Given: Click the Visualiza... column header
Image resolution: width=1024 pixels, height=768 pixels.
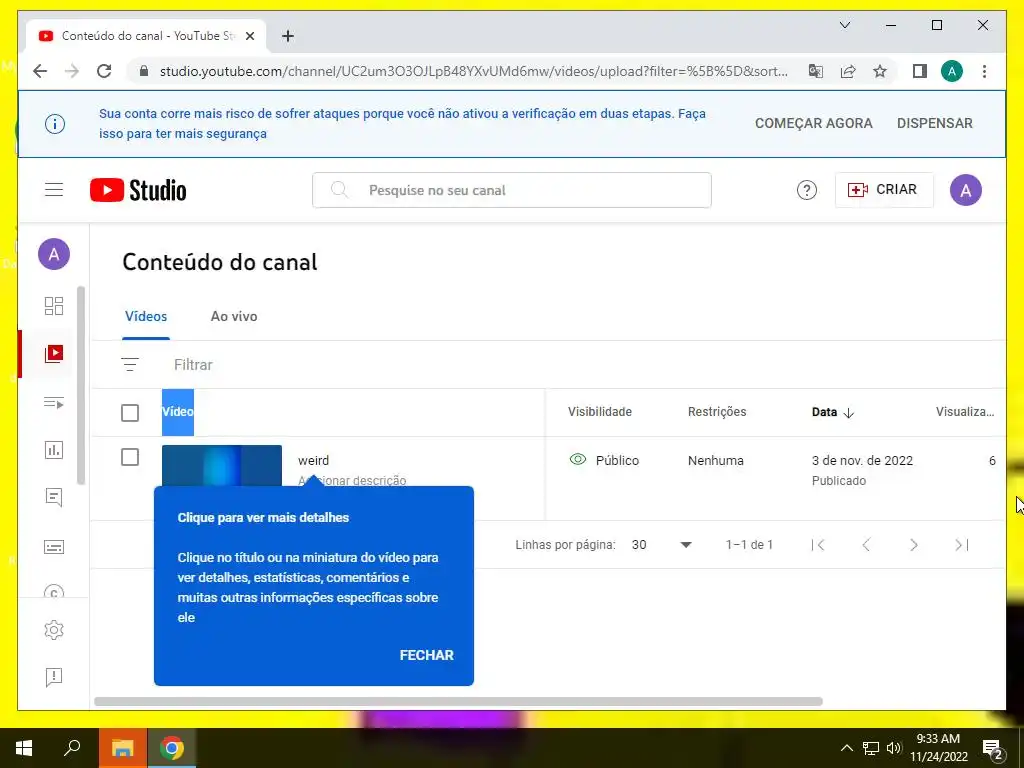Looking at the screenshot, I should tap(965, 412).
